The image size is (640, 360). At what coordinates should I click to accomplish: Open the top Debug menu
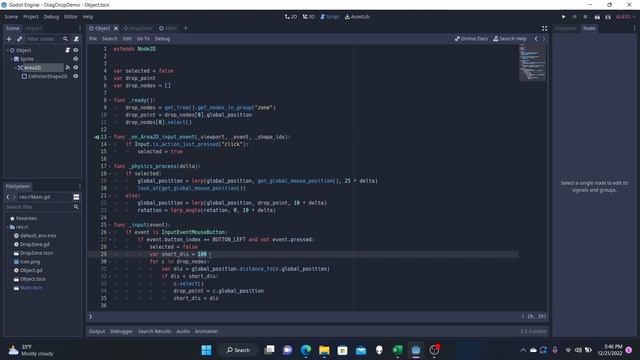point(51,17)
